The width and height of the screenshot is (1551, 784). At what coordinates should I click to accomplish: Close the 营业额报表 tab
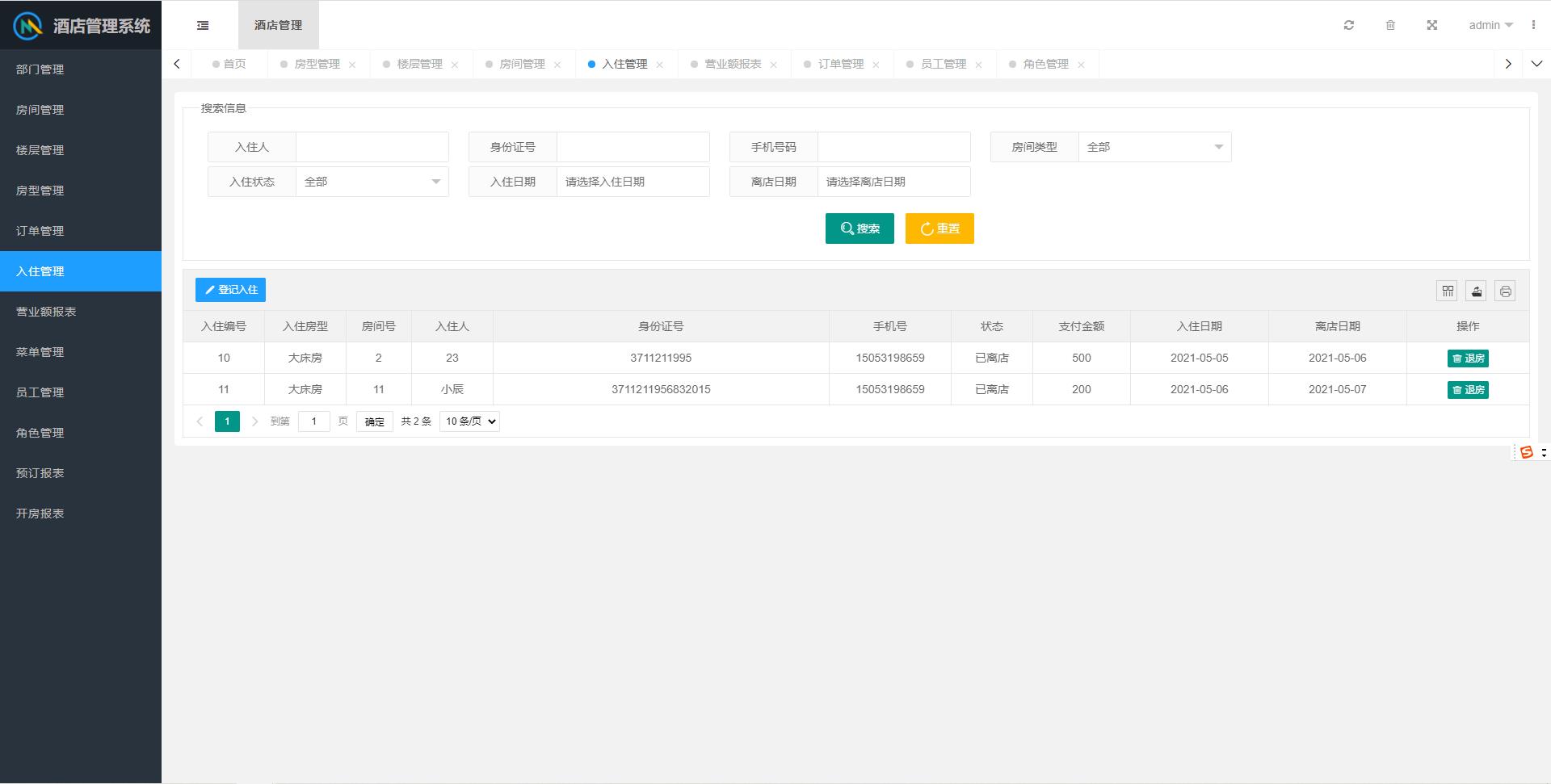(x=774, y=65)
